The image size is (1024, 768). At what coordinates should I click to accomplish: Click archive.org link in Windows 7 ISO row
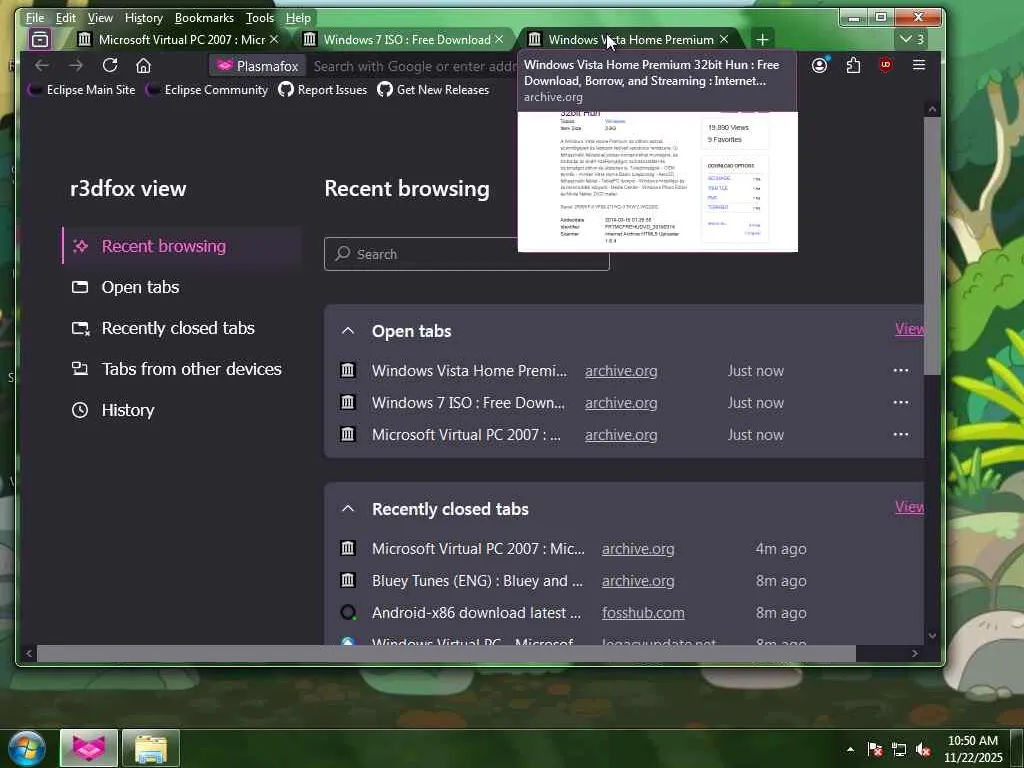point(621,403)
